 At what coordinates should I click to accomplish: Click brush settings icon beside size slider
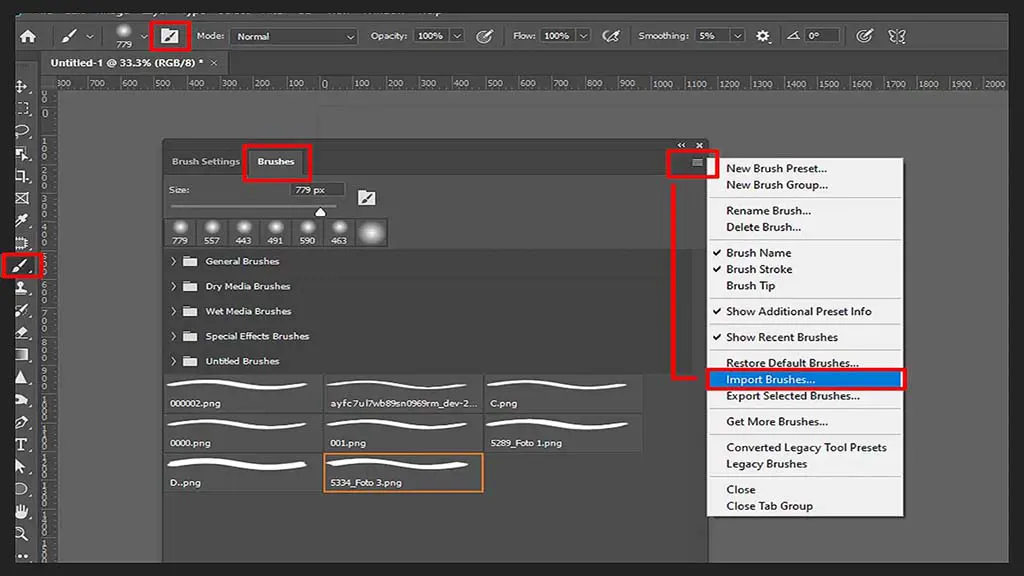point(366,198)
